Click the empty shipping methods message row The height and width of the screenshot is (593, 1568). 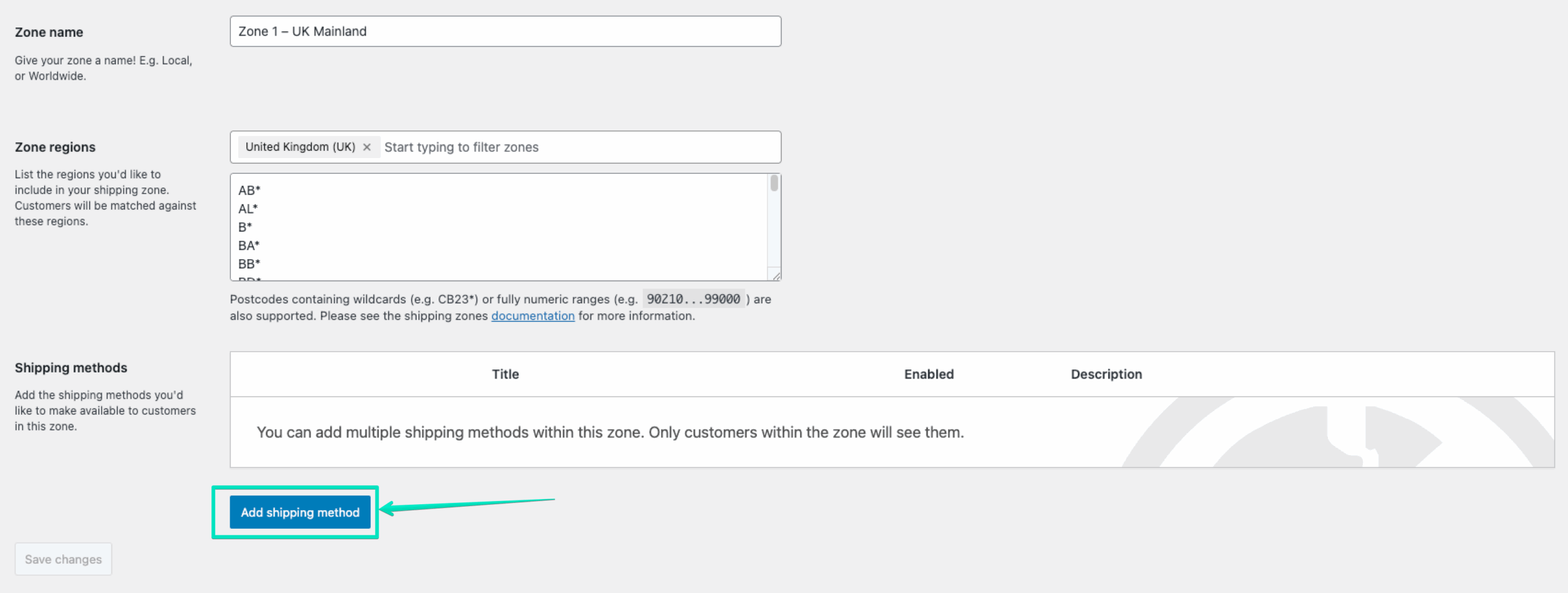(x=609, y=432)
